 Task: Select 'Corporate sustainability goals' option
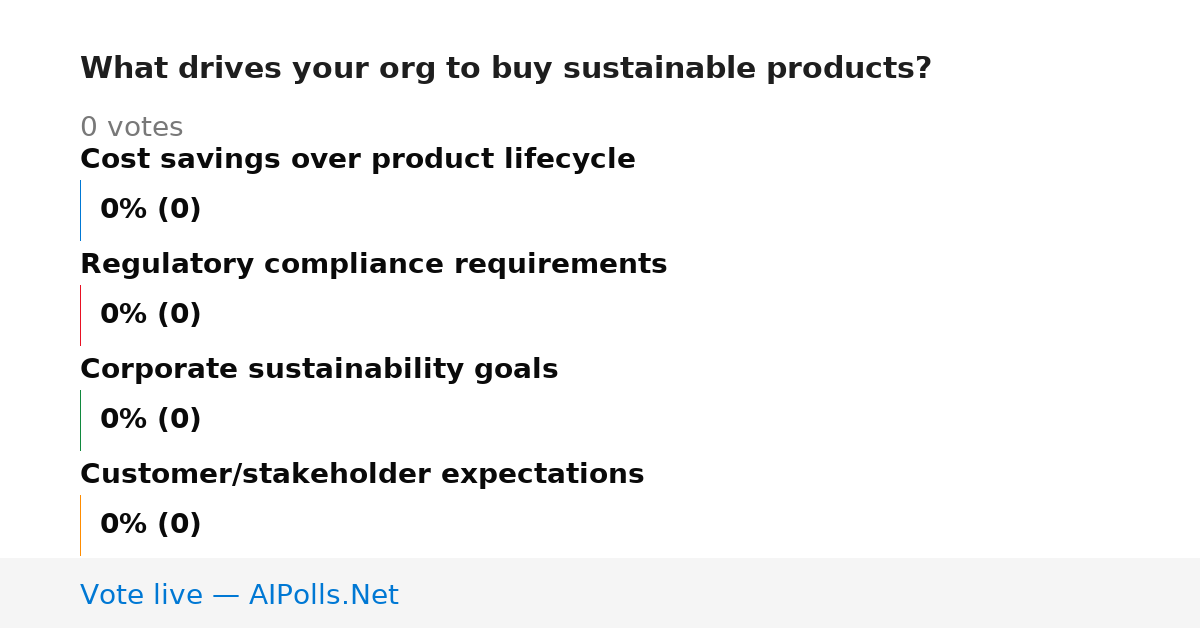[x=319, y=370]
